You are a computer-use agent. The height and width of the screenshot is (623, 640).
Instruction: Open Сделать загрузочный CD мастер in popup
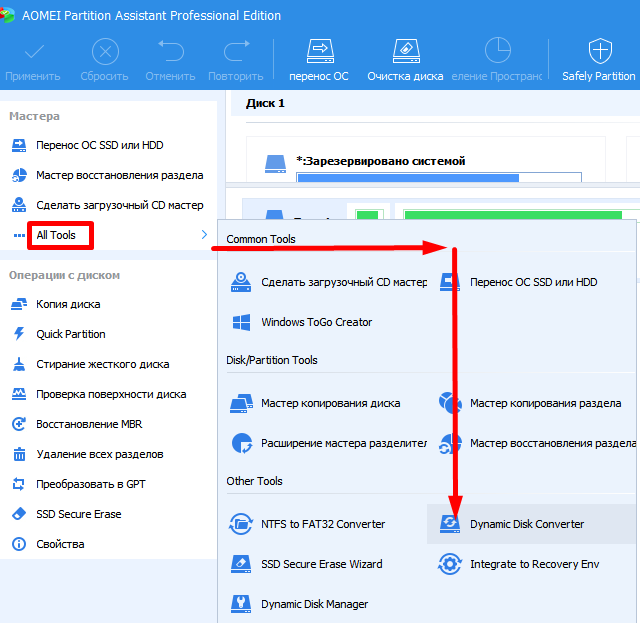coord(344,282)
